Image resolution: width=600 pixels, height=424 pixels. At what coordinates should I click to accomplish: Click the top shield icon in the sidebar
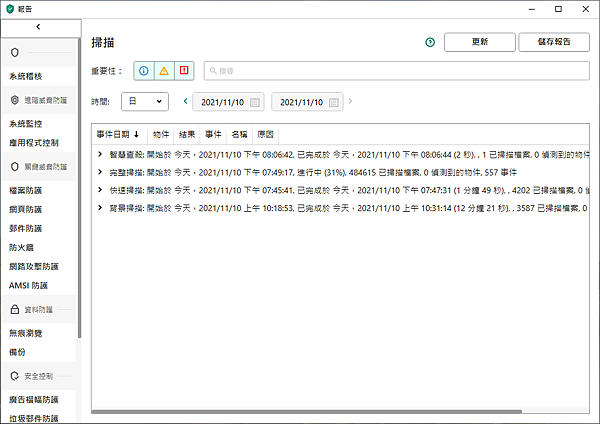coord(15,52)
